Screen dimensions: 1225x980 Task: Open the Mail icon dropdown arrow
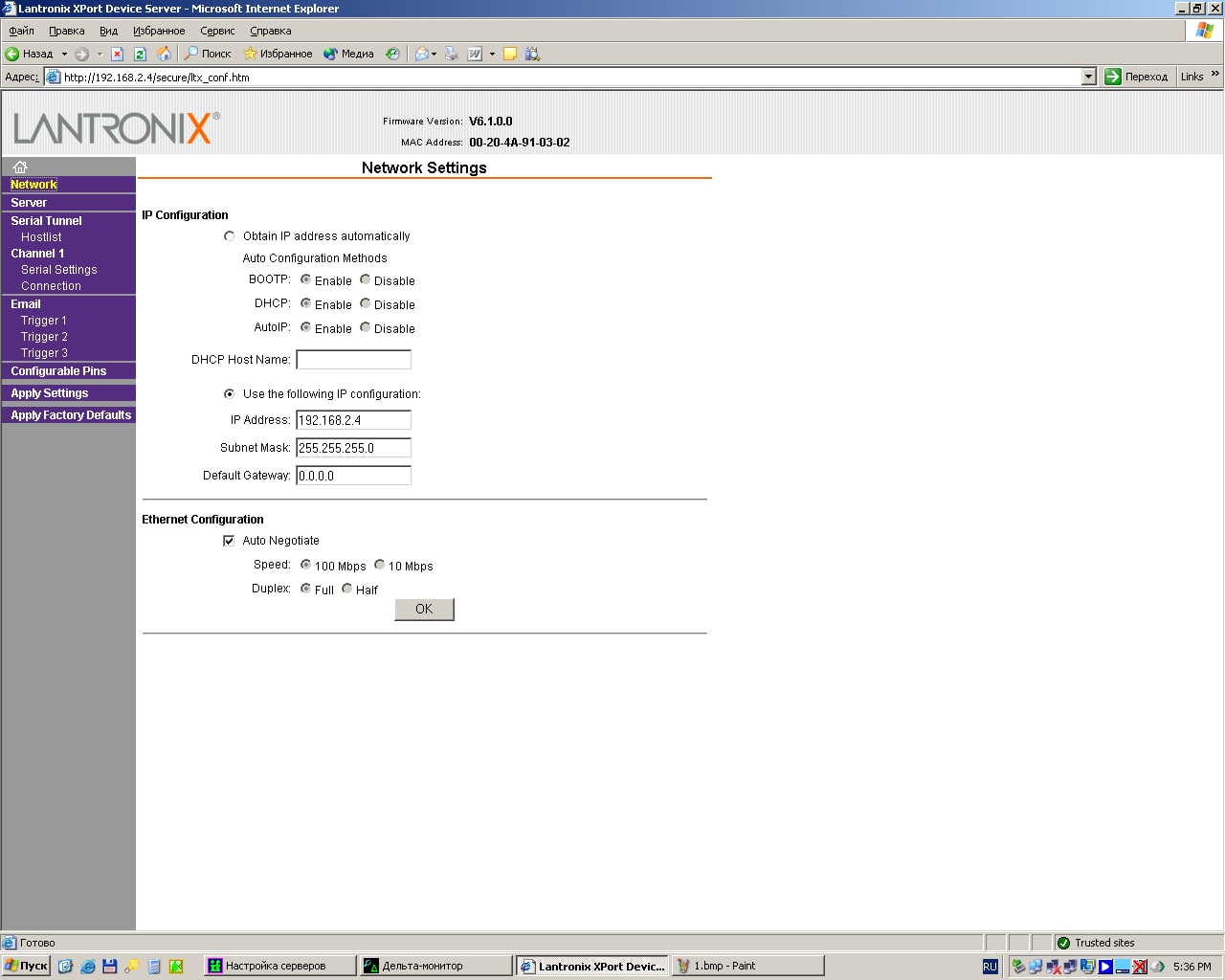pyautogui.click(x=434, y=54)
